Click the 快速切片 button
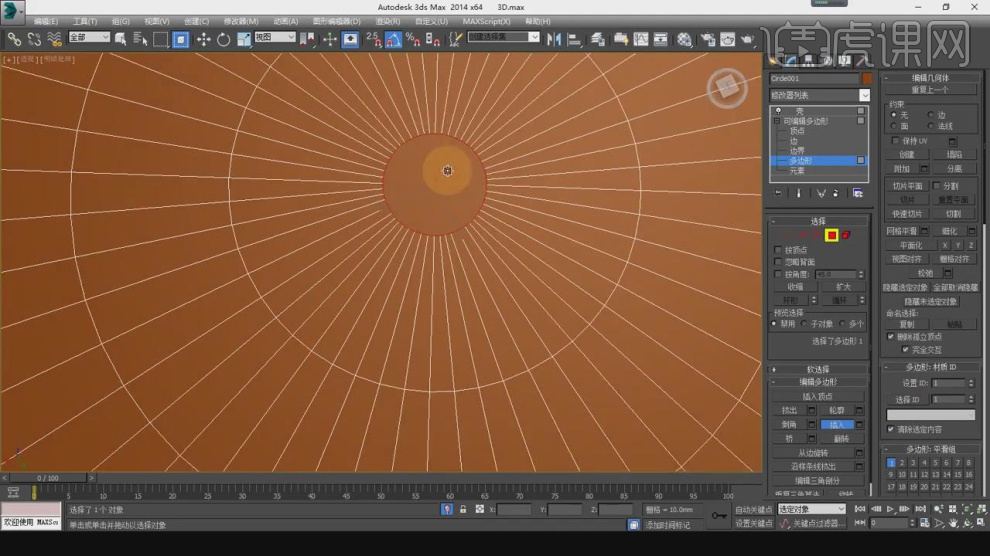990x556 pixels. coord(907,214)
